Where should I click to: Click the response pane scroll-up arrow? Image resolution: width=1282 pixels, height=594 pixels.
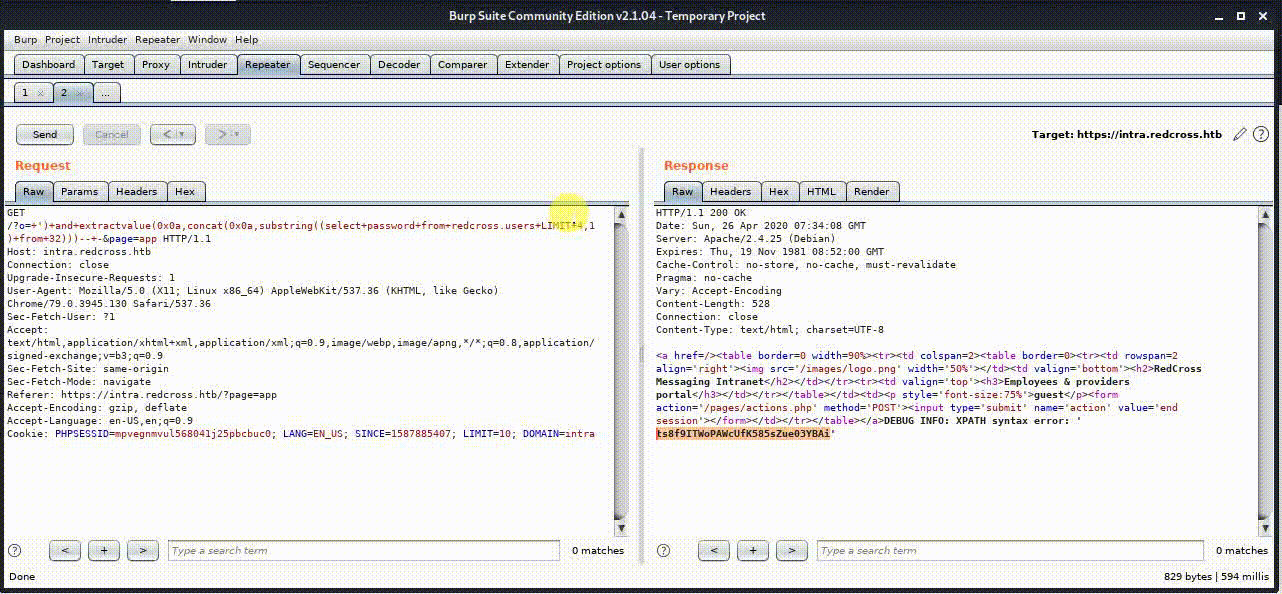pyautogui.click(x=1265, y=215)
